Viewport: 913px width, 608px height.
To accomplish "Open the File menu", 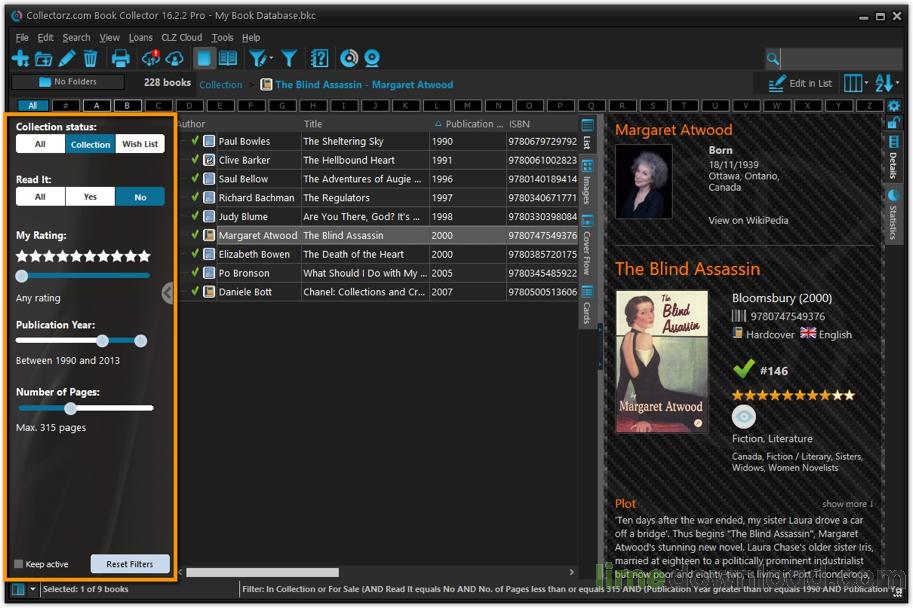I will click(22, 37).
